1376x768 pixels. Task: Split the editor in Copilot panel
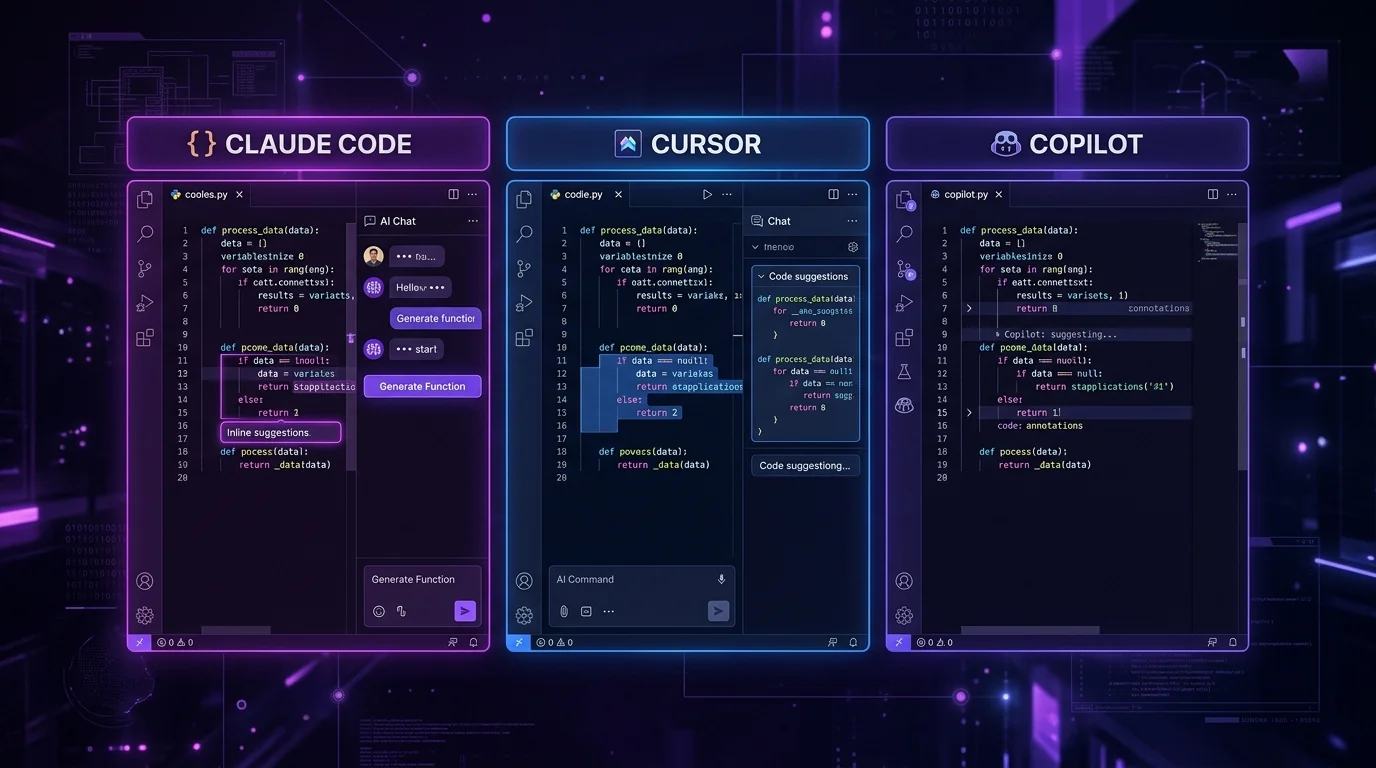click(1213, 194)
